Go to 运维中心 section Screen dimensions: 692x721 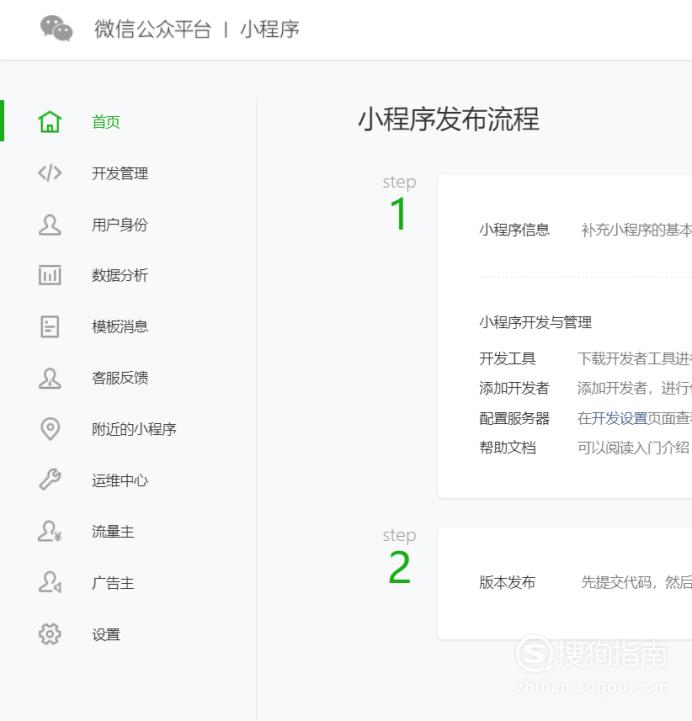120,480
